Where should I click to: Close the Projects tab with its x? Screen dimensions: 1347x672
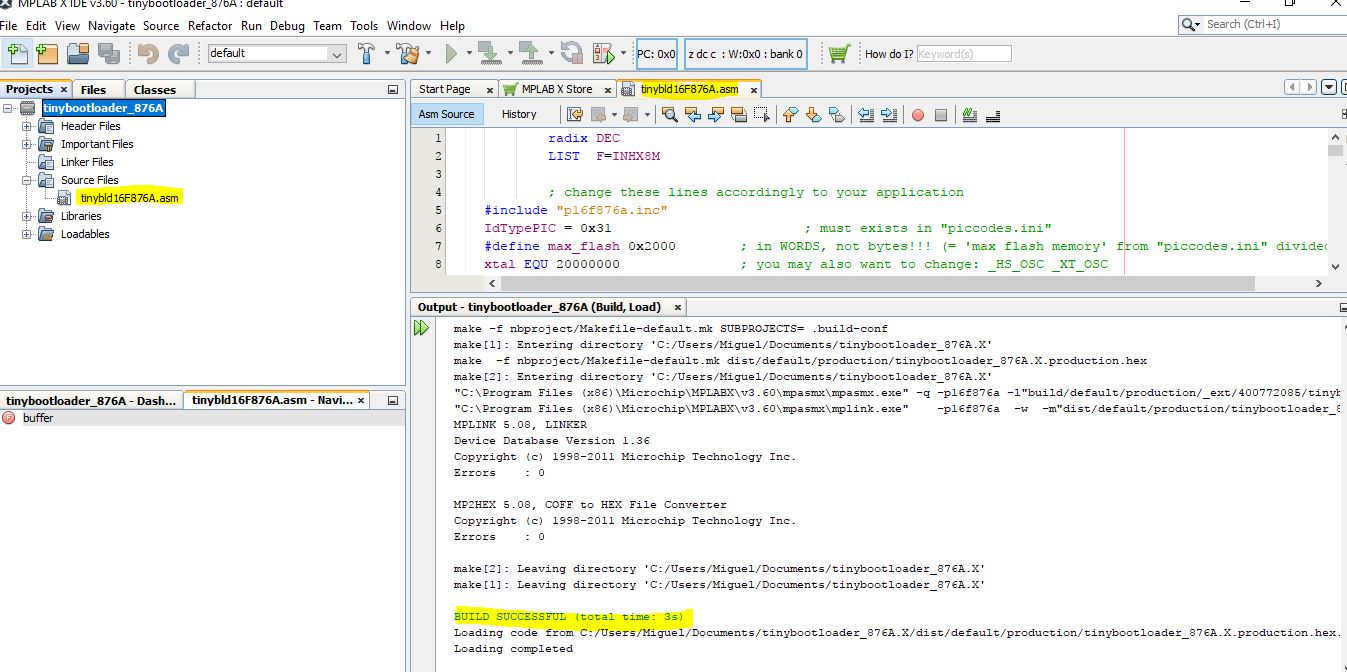point(63,89)
